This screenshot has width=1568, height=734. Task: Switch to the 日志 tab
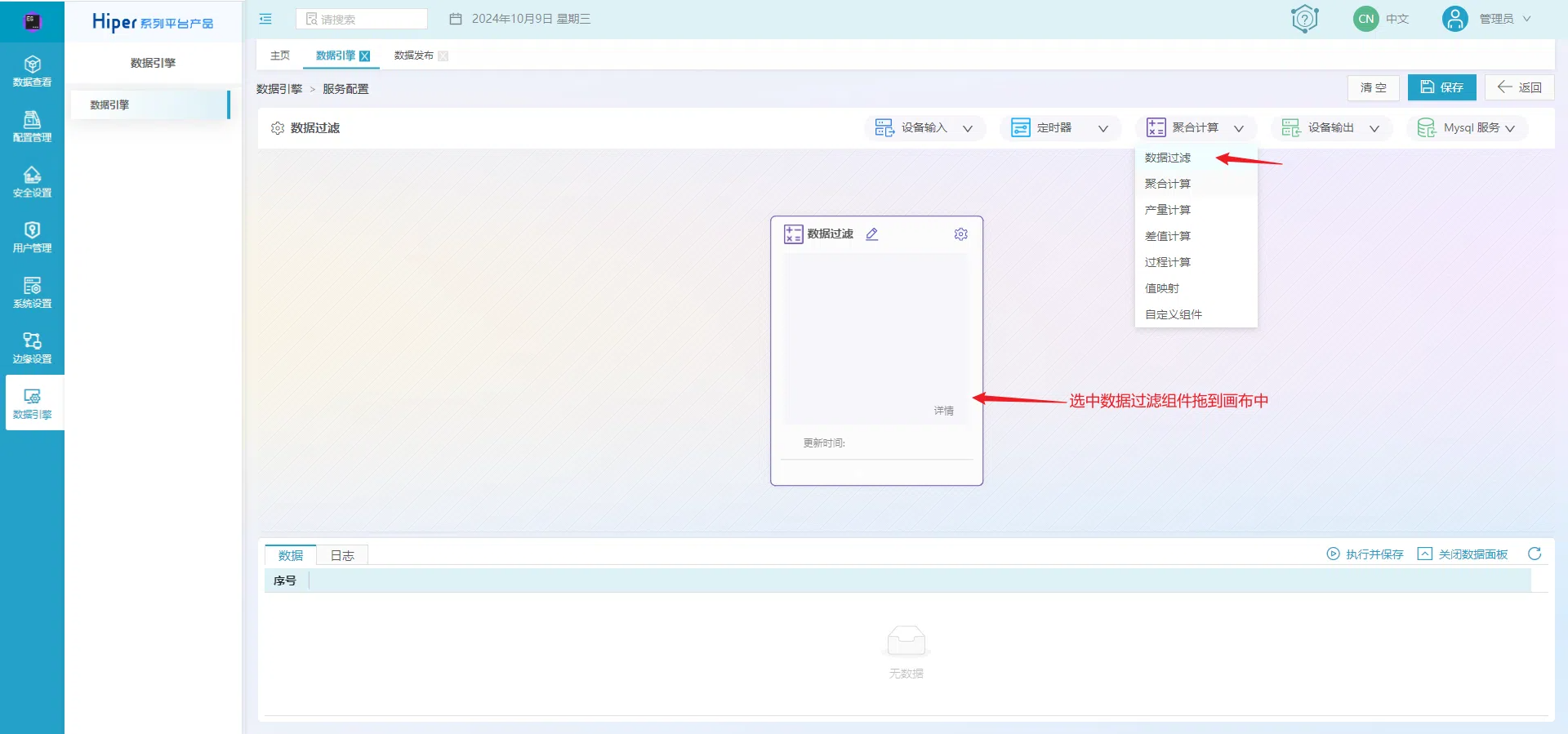[x=342, y=555]
